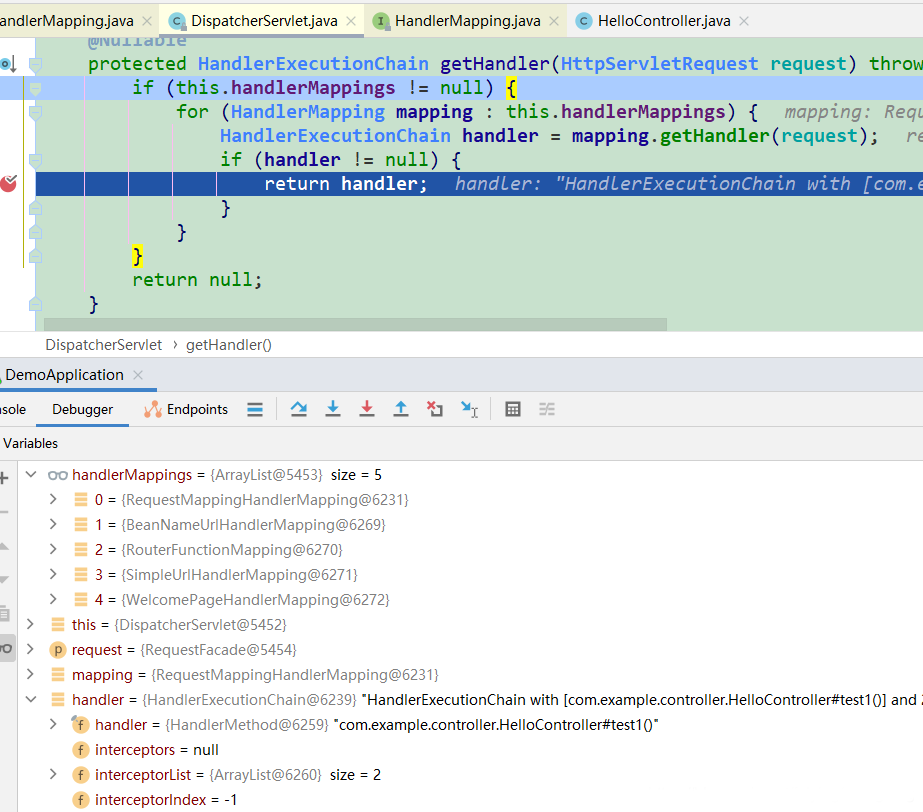Click remove watch minus icon

4,512
